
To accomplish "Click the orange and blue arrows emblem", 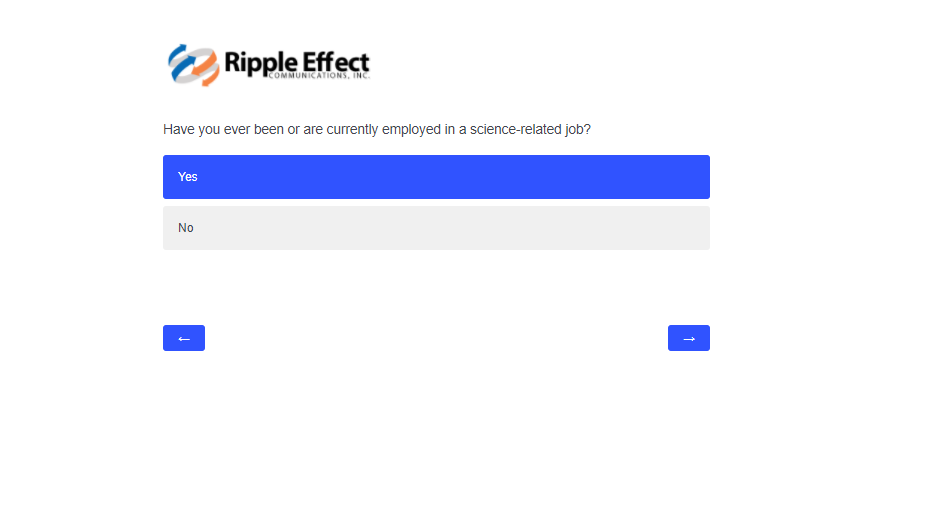I will tap(193, 65).
